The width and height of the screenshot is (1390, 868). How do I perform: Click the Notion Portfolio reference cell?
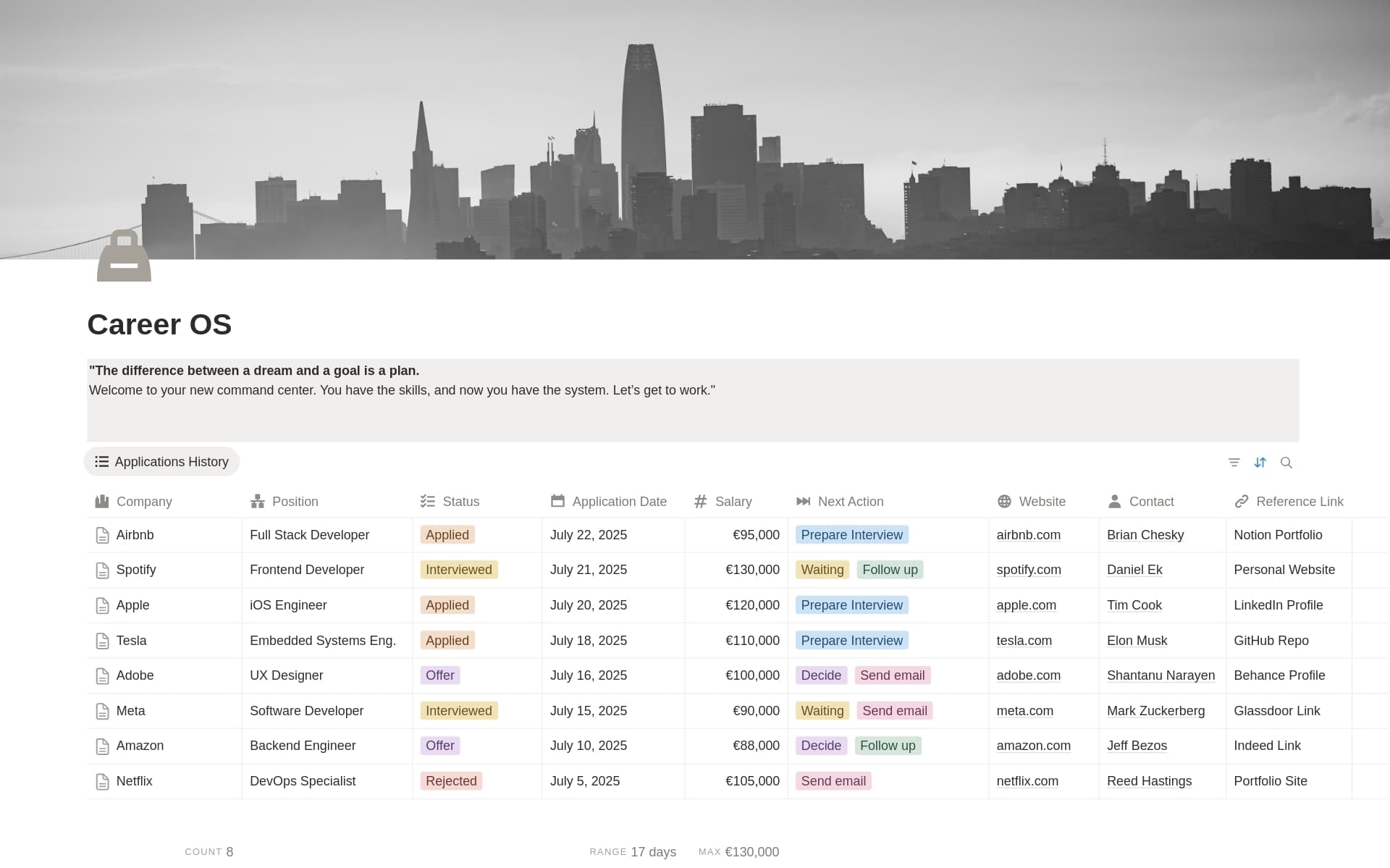click(x=1289, y=535)
